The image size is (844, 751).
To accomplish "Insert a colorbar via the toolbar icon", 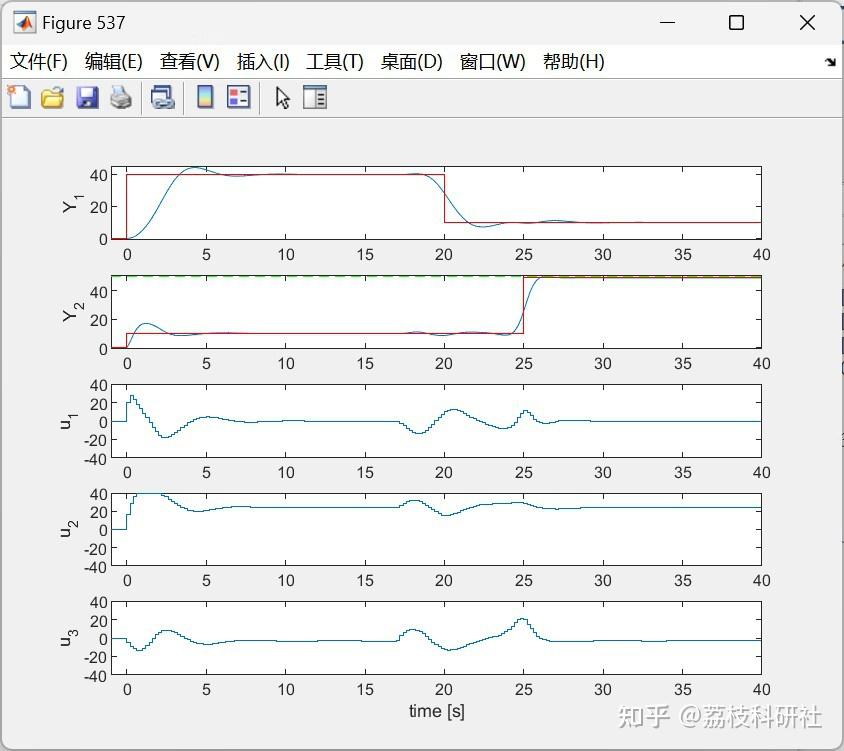I will point(205,97).
